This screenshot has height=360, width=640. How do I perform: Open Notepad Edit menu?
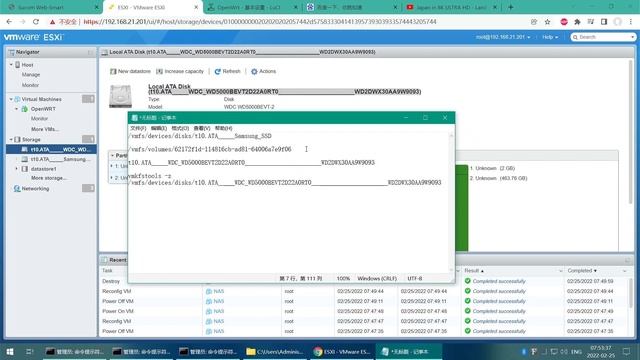point(159,128)
